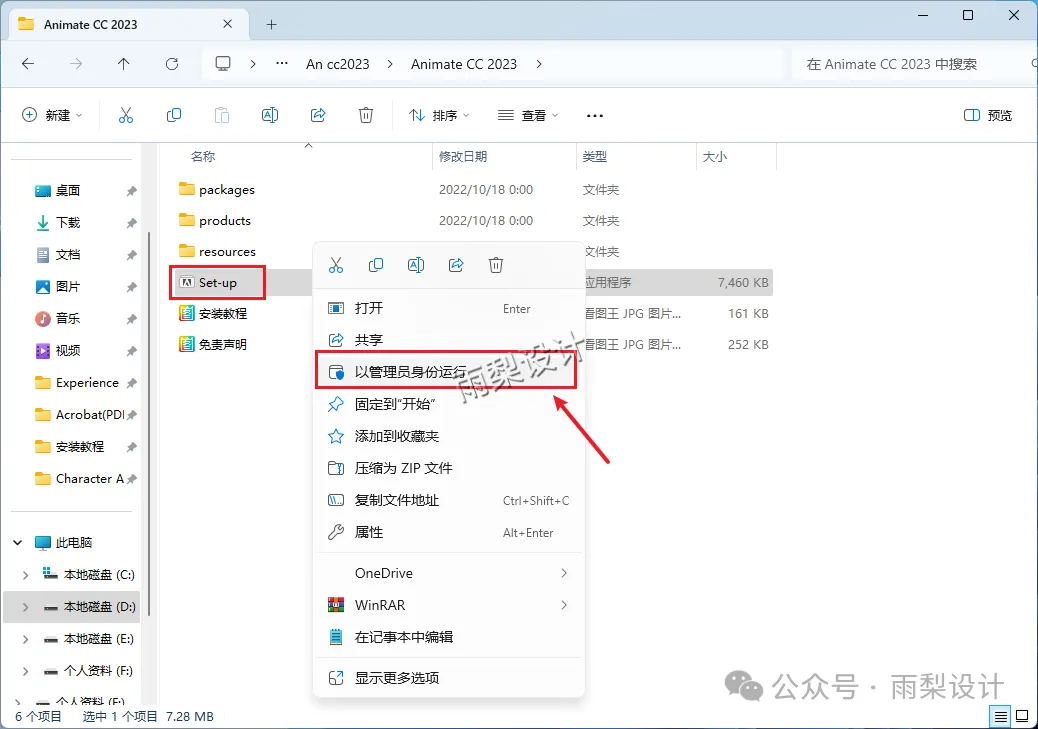Click the Rename icon in the toolbar
The height and width of the screenshot is (729, 1038).
(270, 115)
